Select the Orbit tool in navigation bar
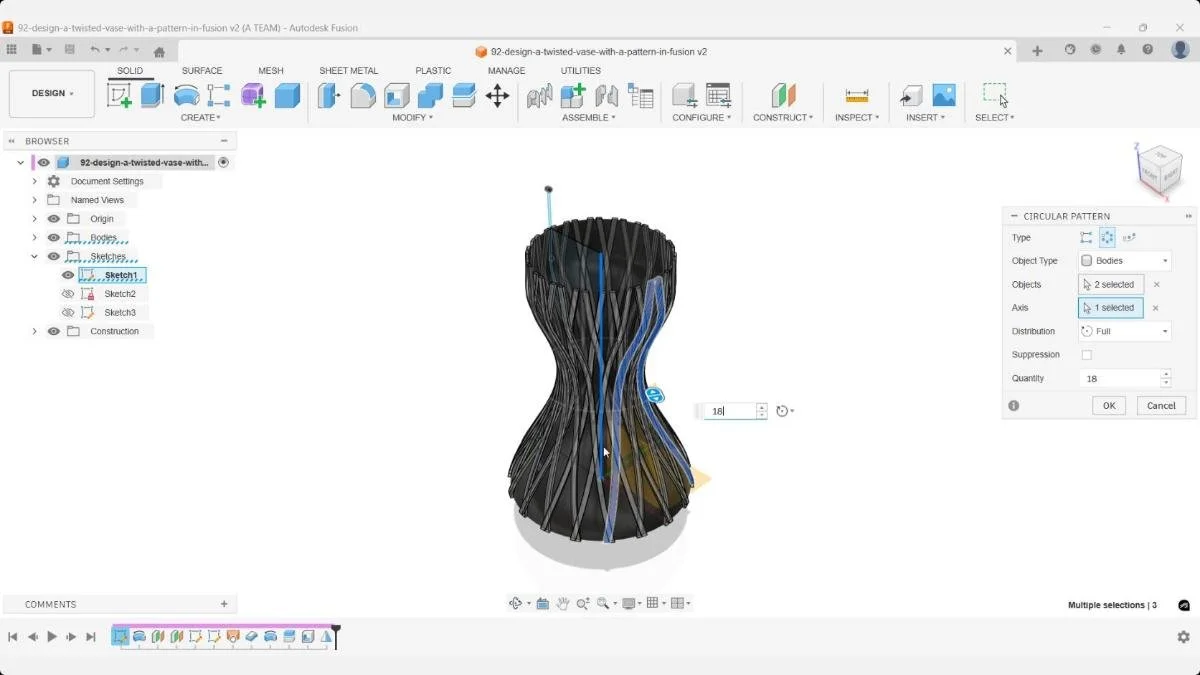 (515, 602)
